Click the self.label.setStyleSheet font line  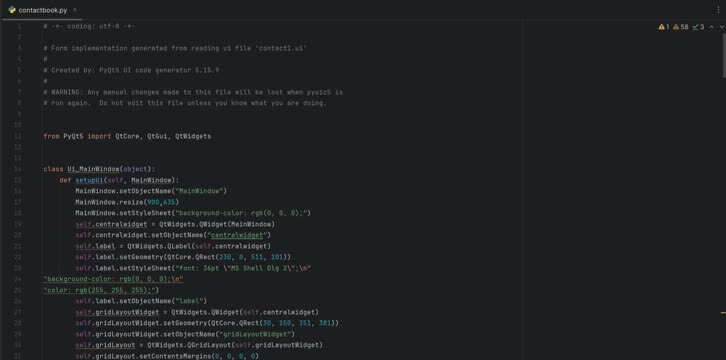point(193,268)
